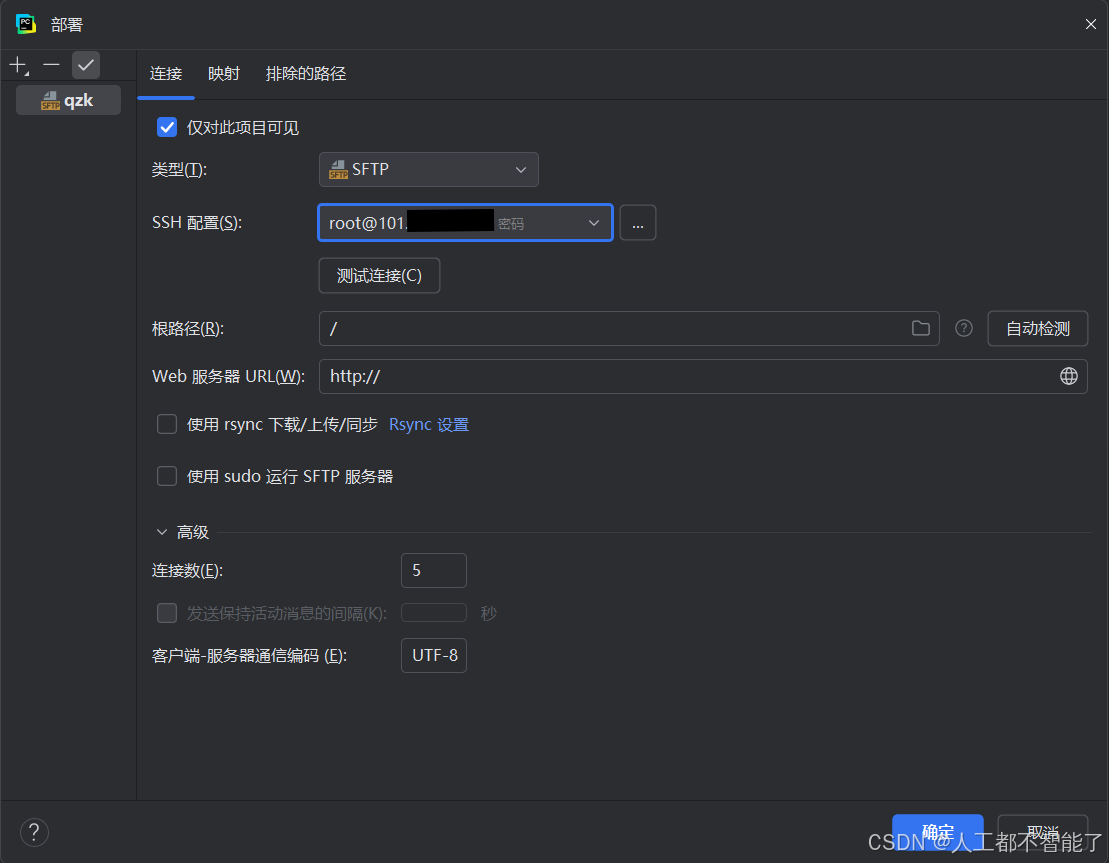1109x863 pixels.
Task: Add a new deployment server
Action: click(x=18, y=65)
